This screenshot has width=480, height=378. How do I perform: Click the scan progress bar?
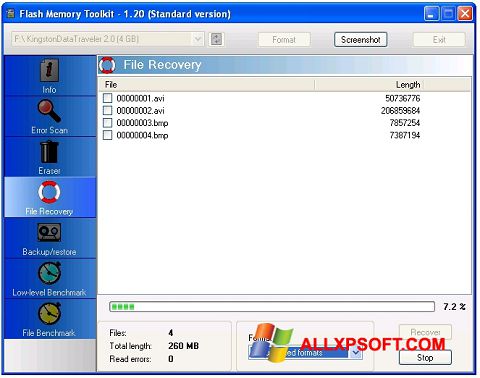tap(272, 306)
